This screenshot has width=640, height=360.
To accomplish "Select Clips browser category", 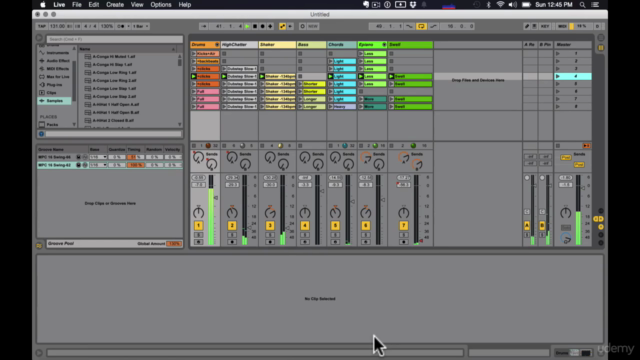I will coord(51,92).
